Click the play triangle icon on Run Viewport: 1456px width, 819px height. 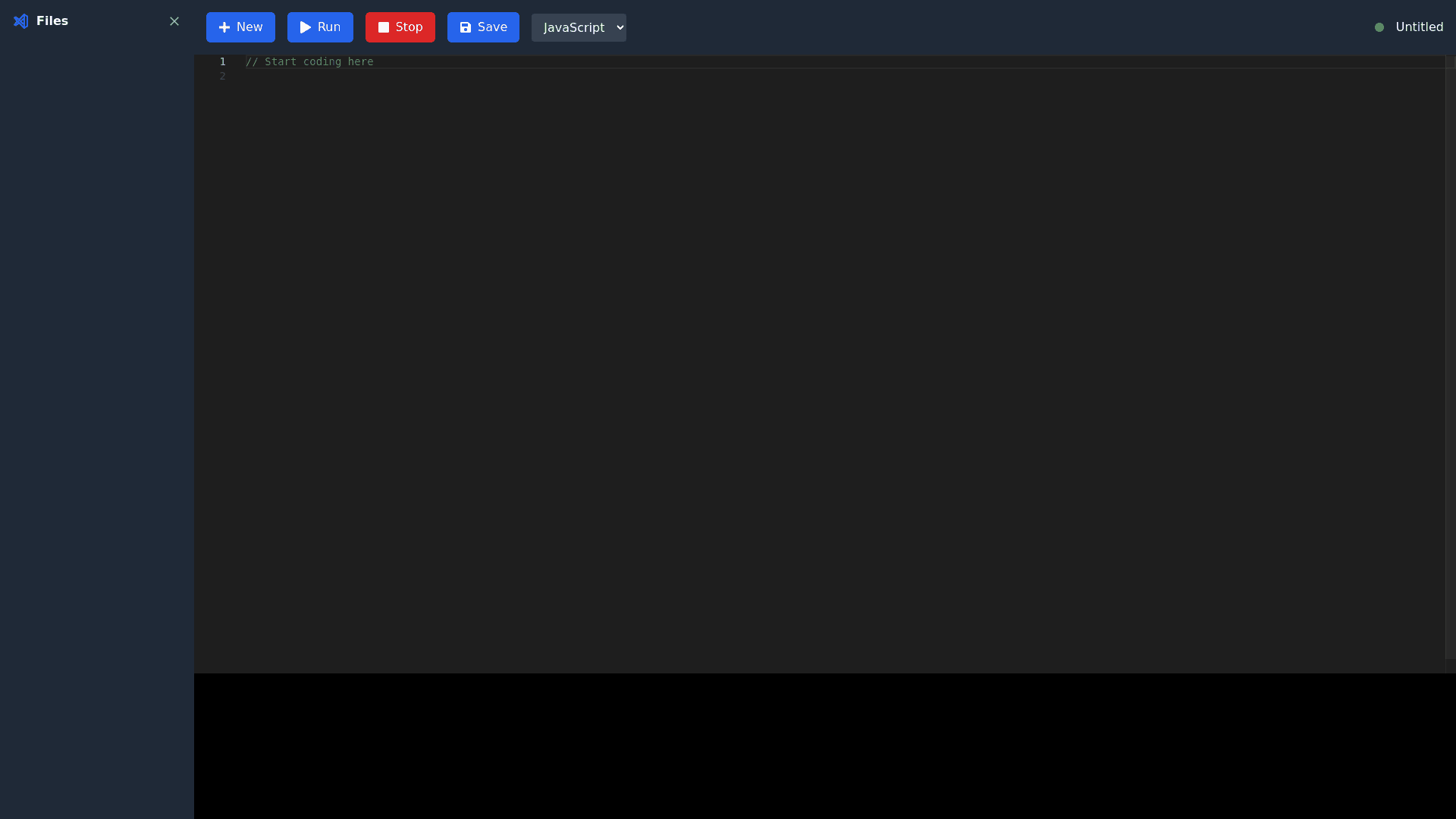(x=305, y=27)
